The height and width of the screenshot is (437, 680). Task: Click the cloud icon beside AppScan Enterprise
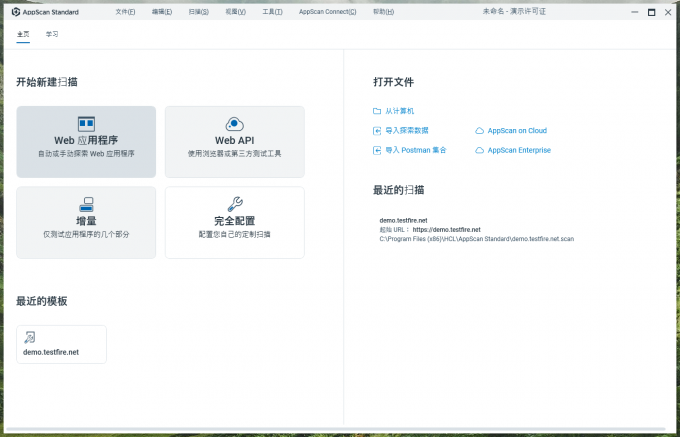(479, 150)
